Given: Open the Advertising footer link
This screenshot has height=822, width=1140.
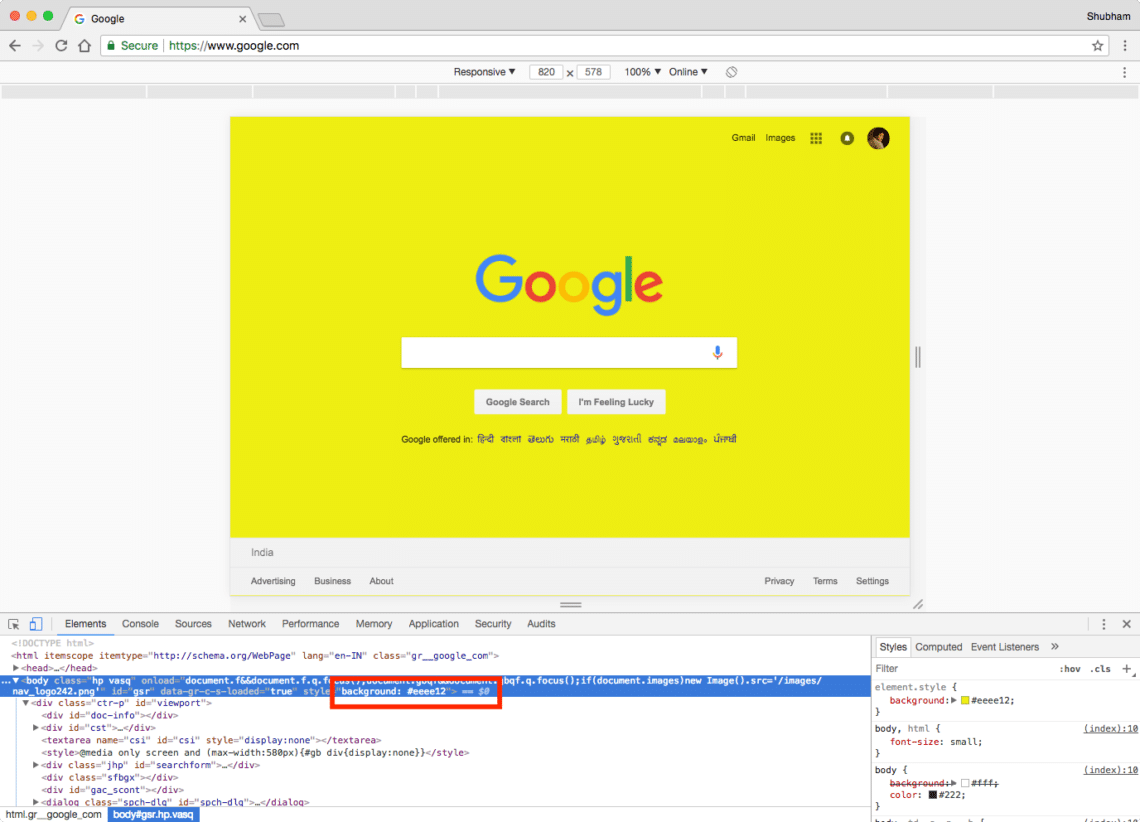Looking at the screenshot, I should tap(273, 581).
